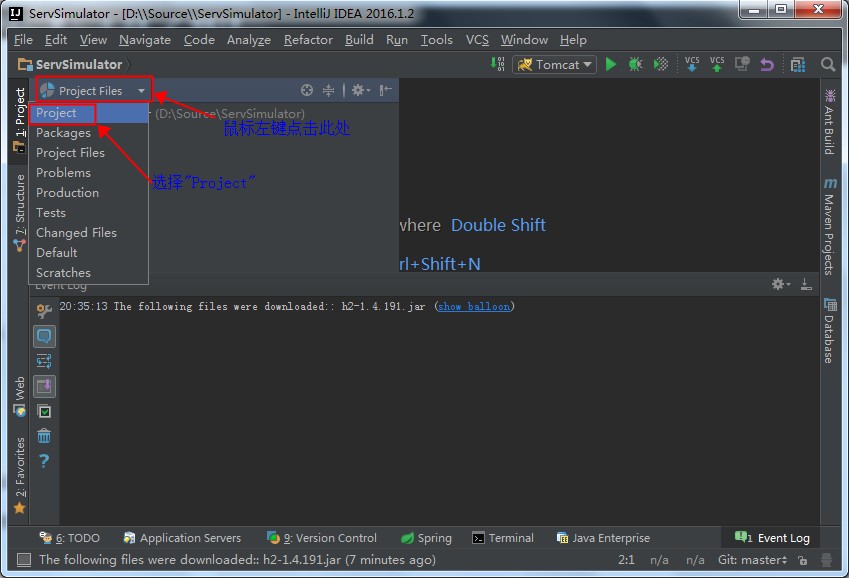Viewport: 849px width, 578px height.
Task: Hide the Event Log panel icon
Action: (x=806, y=284)
